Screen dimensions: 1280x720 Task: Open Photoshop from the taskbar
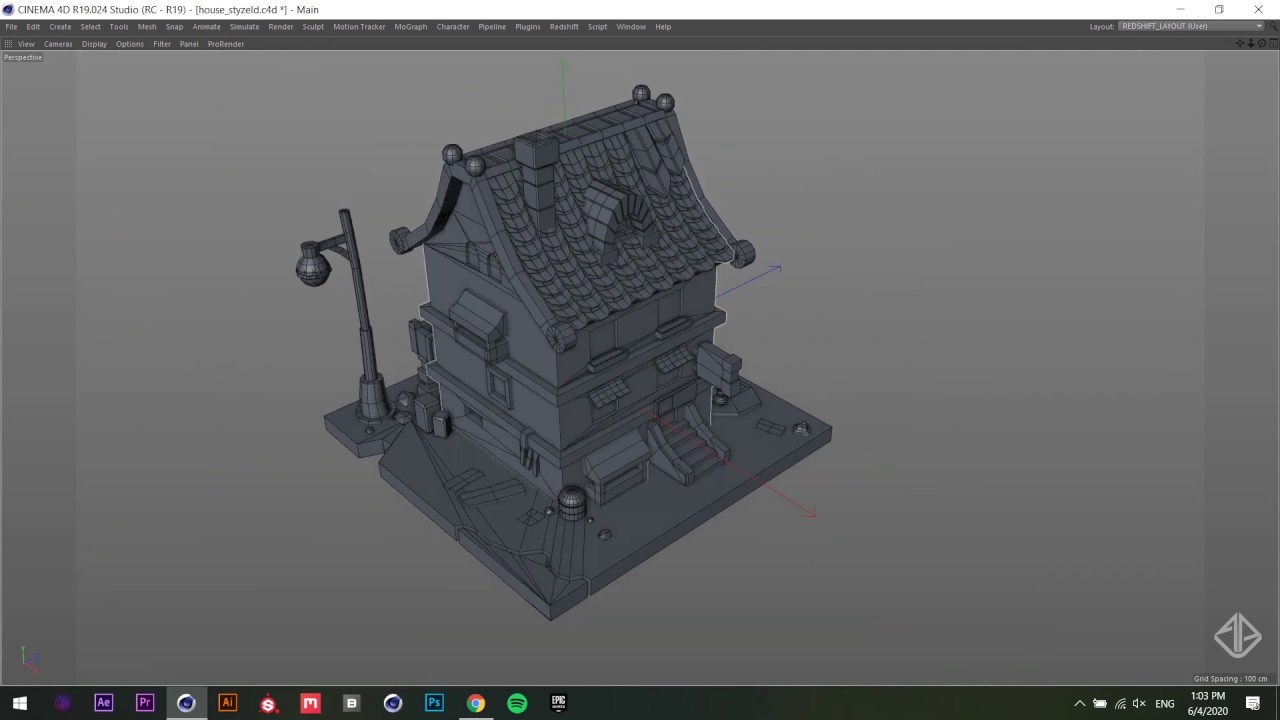coord(434,703)
